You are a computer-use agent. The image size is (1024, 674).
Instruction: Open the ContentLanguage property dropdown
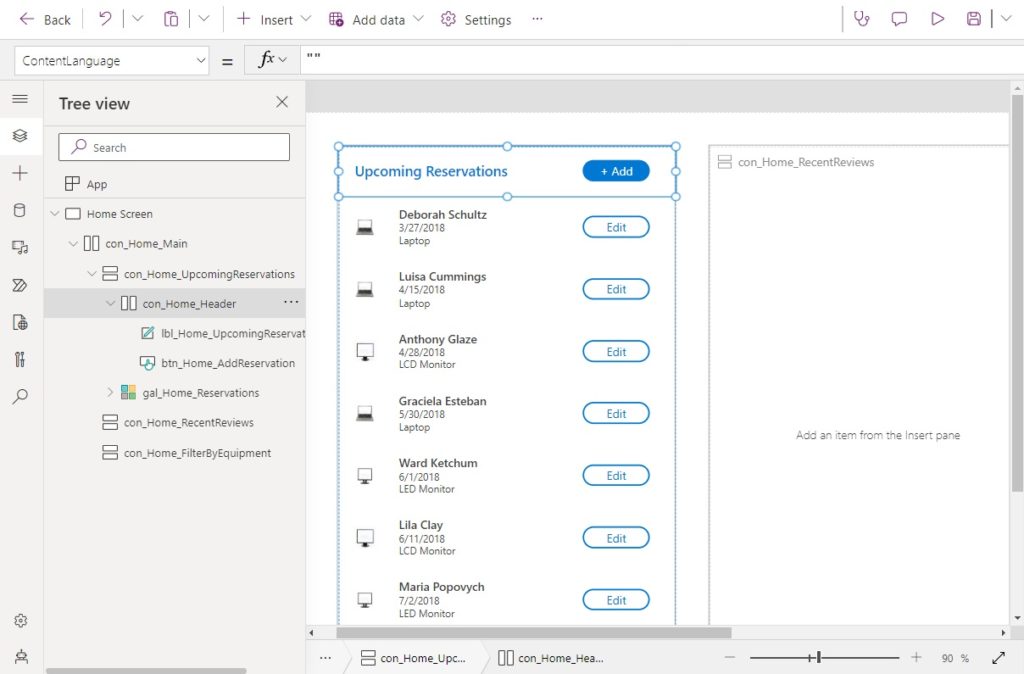pyautogui.click(x=199, y=60)
